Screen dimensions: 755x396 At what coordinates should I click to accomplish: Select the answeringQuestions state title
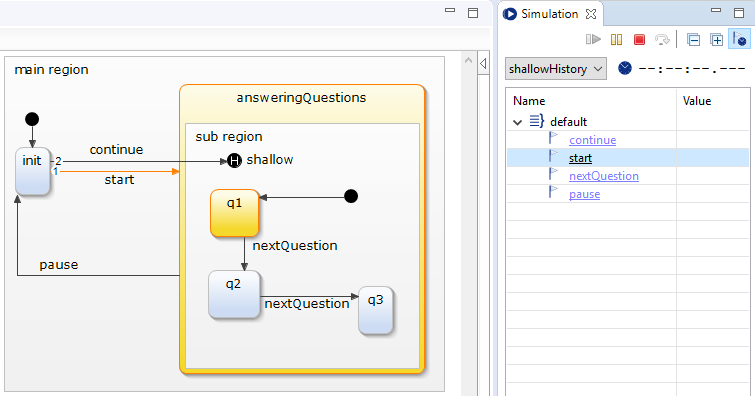pos(301,98)
